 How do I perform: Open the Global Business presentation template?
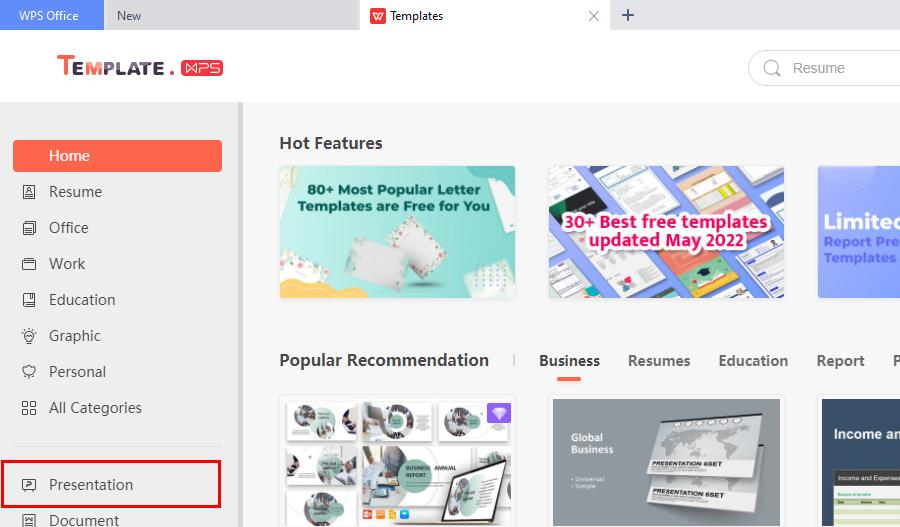pos(666,462)
